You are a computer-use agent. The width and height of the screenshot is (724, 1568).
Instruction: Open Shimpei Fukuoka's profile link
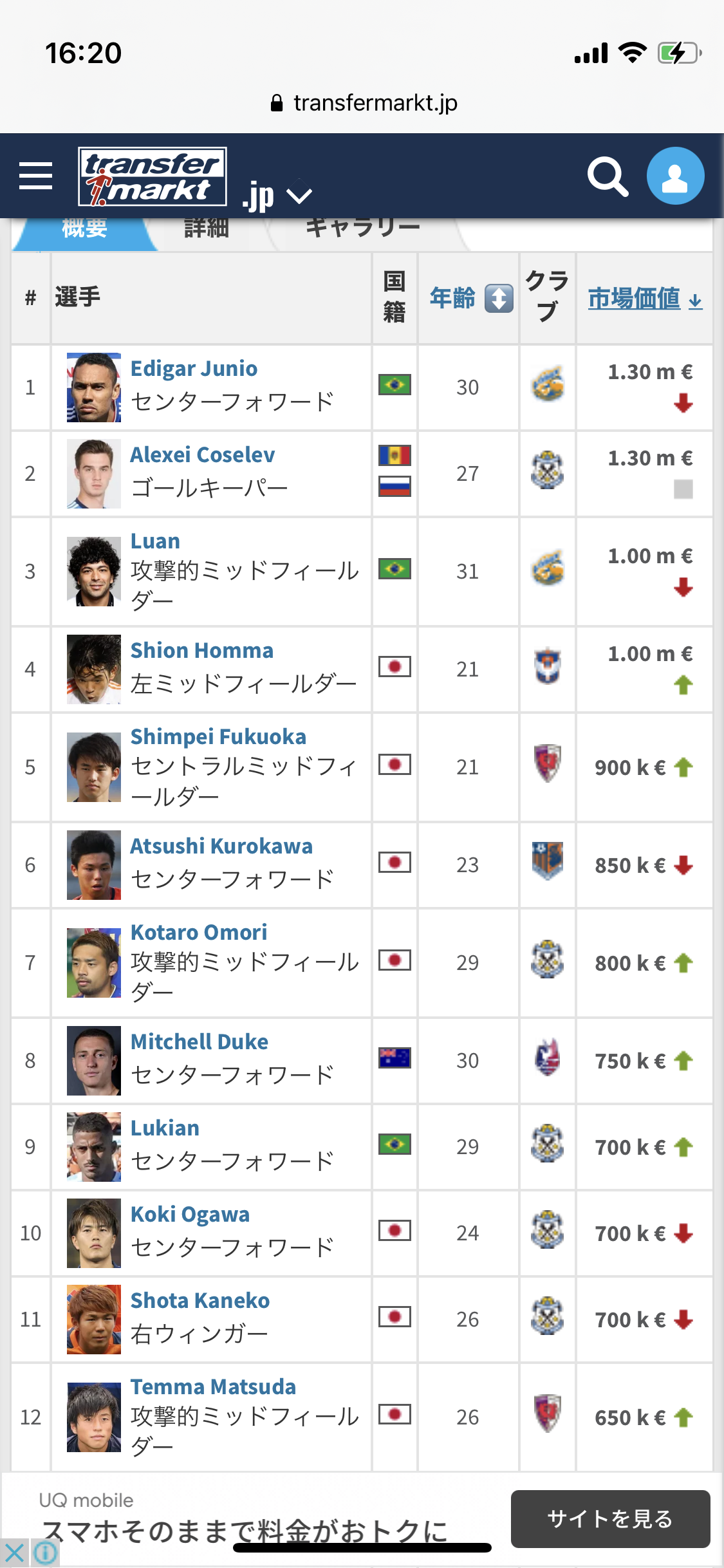click(x=218, y=737)
